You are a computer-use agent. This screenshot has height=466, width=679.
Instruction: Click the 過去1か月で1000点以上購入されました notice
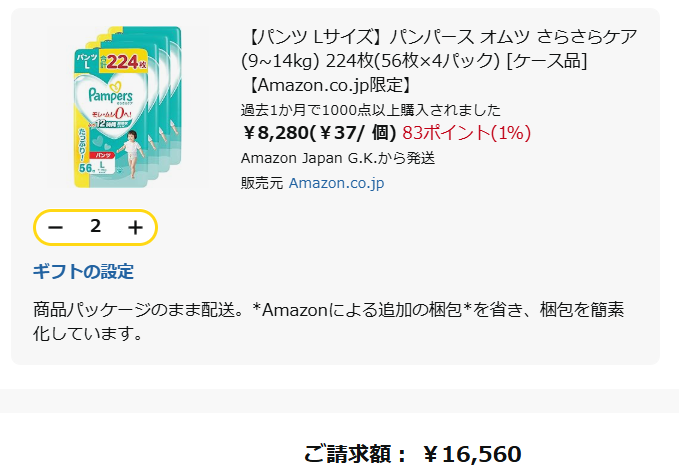[371, 110]
